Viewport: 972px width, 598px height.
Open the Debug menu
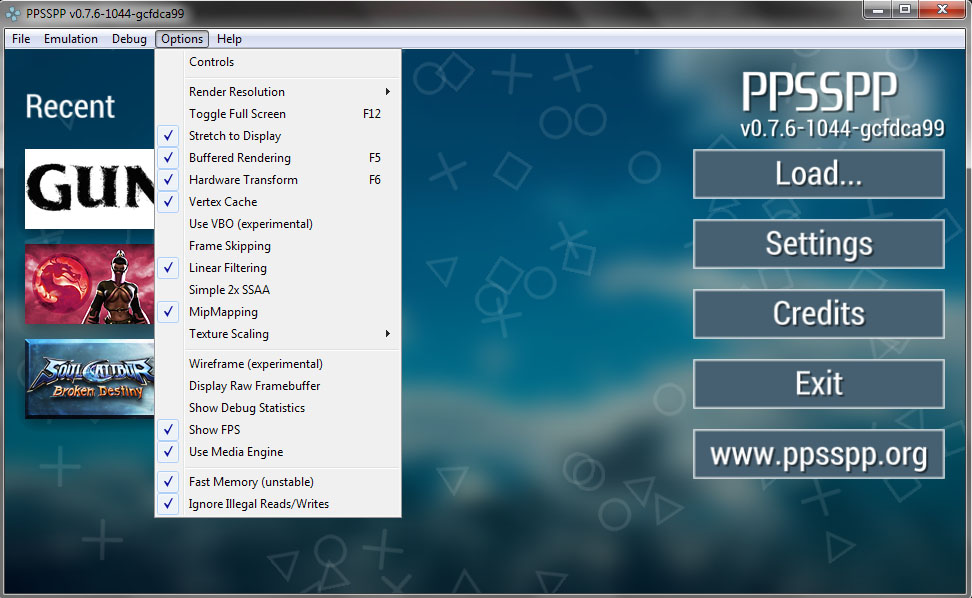click(129, 39)
